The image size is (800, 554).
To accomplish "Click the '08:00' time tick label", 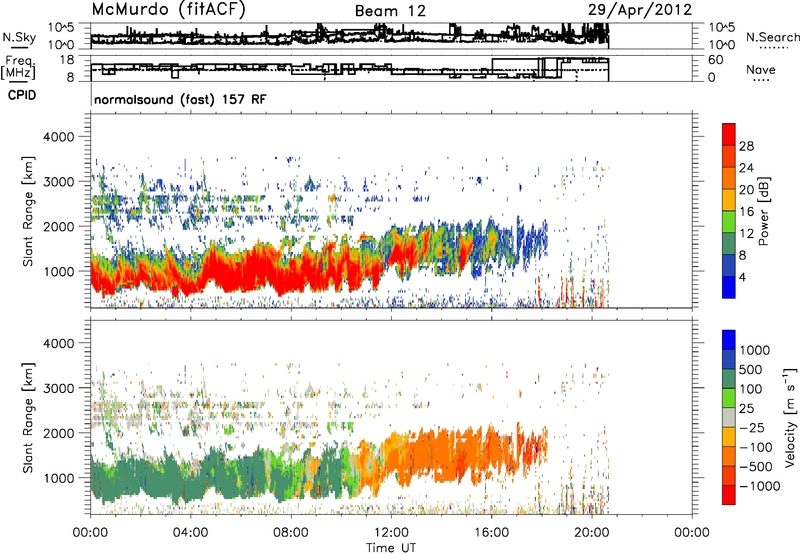I will [291, 533].
